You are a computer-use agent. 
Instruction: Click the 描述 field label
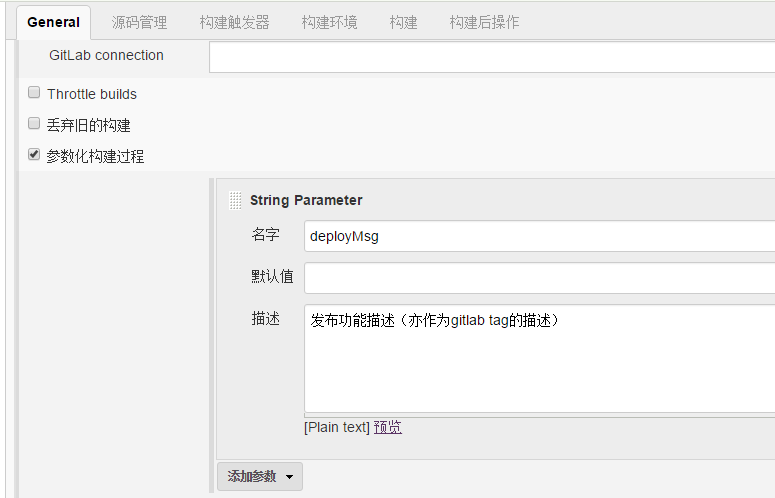[266, 318]
